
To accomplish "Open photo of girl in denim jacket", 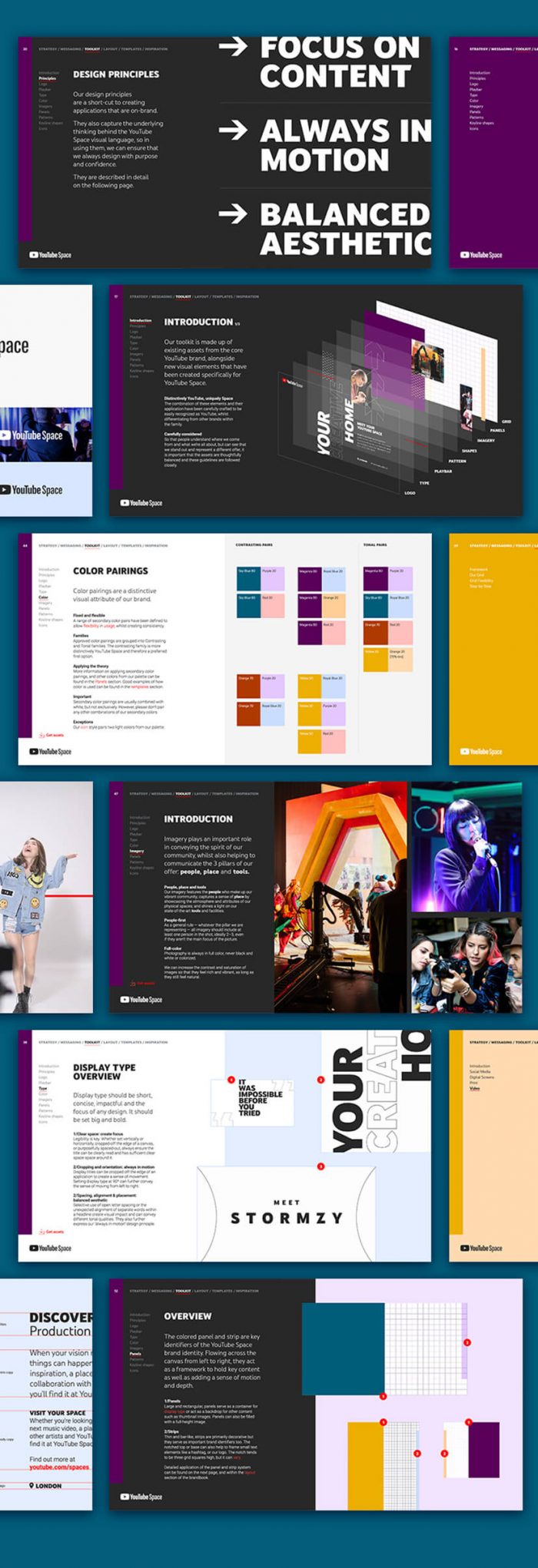I will (45, 898).
